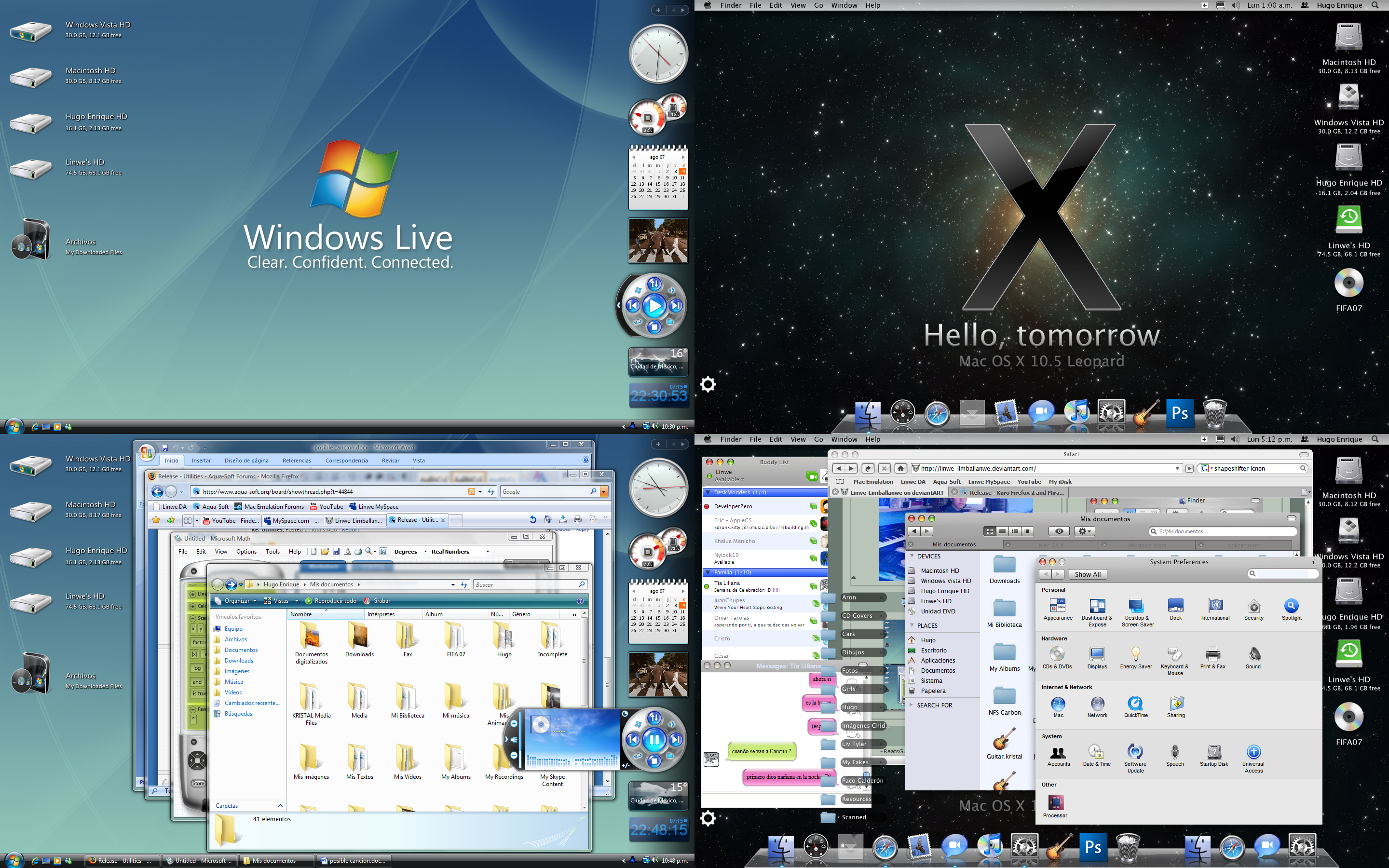Click the Reload button in Safari's toolbar
1389x868 pixels.
pyautogui.click(x=869, y=468)
